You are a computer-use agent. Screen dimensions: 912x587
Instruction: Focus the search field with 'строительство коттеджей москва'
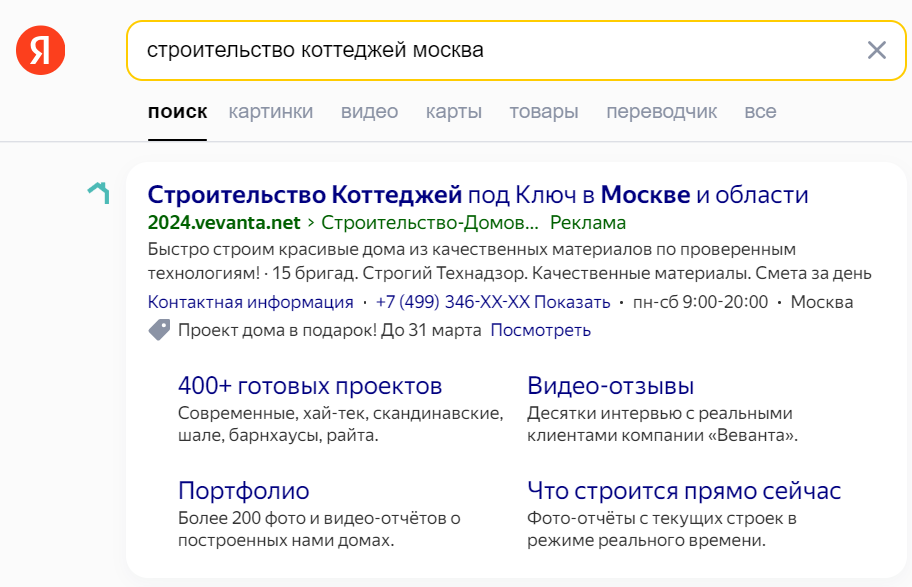(x=516, y=51)
